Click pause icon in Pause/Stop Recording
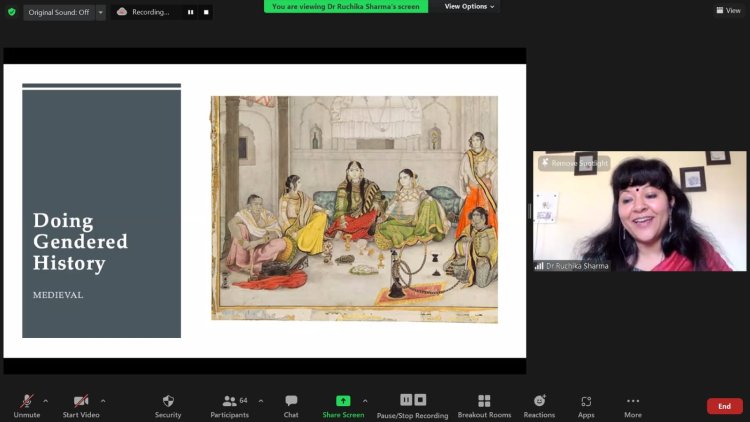The width and height of the screenshot is (750, 422). (x=406, y=400)
